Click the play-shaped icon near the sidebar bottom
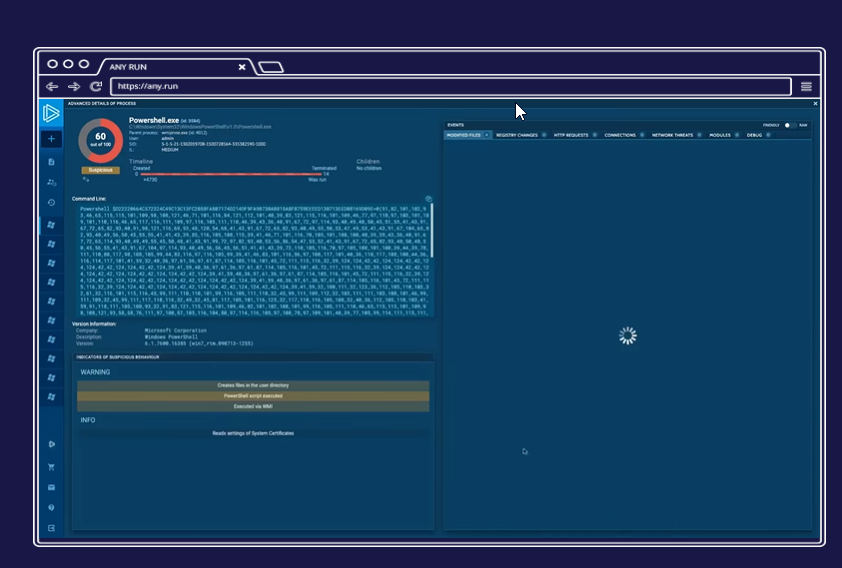The image size is (842, 568). (52, 444)
